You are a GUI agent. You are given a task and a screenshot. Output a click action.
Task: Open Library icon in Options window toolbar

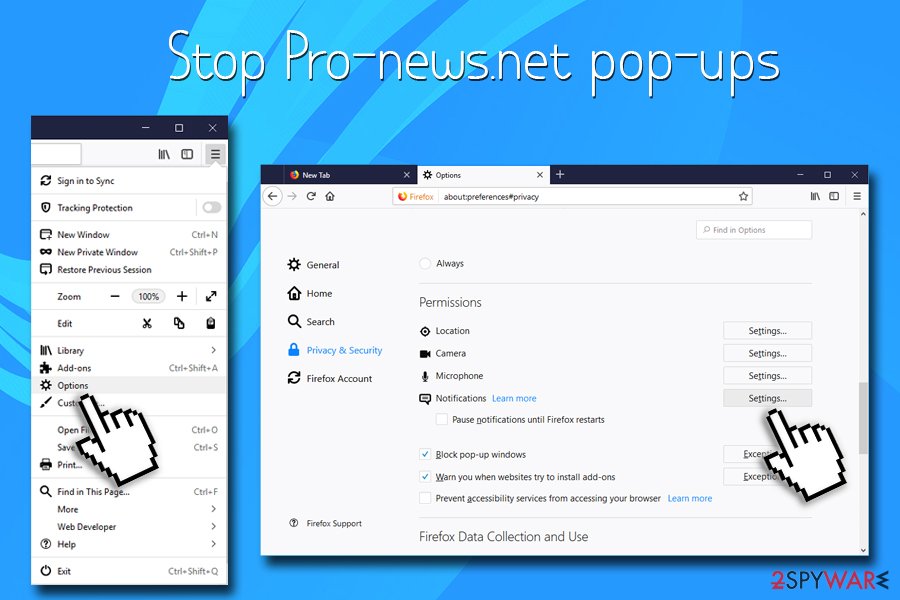(x=815, y=196)
